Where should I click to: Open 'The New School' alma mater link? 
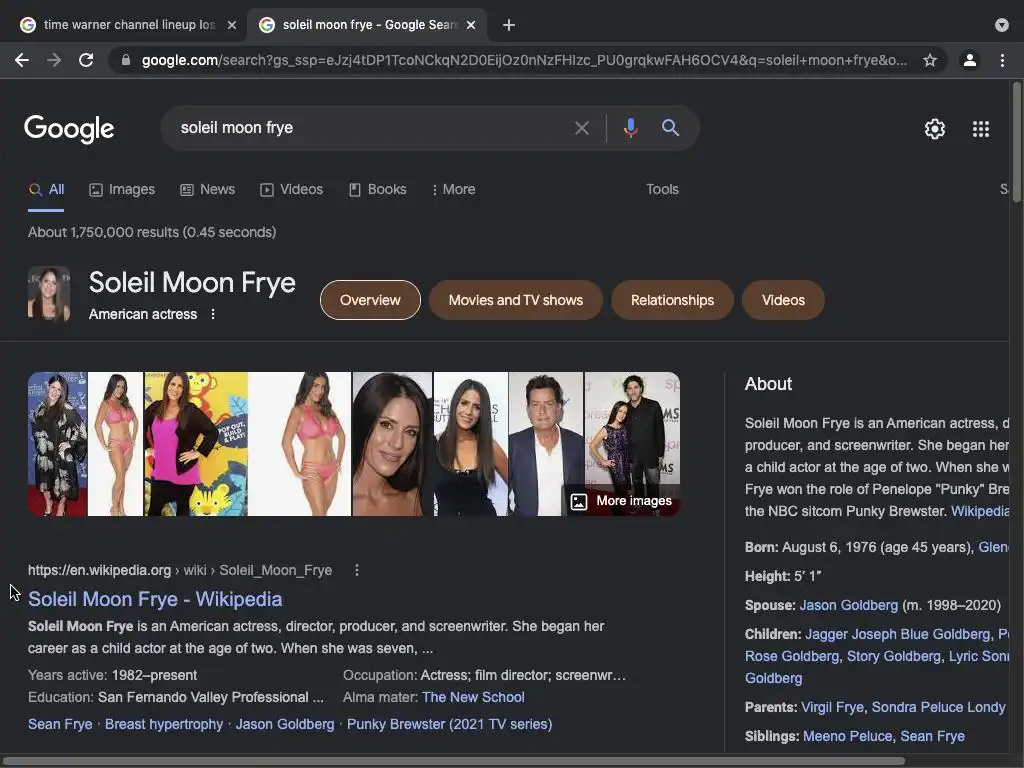(x=473, y=697)
